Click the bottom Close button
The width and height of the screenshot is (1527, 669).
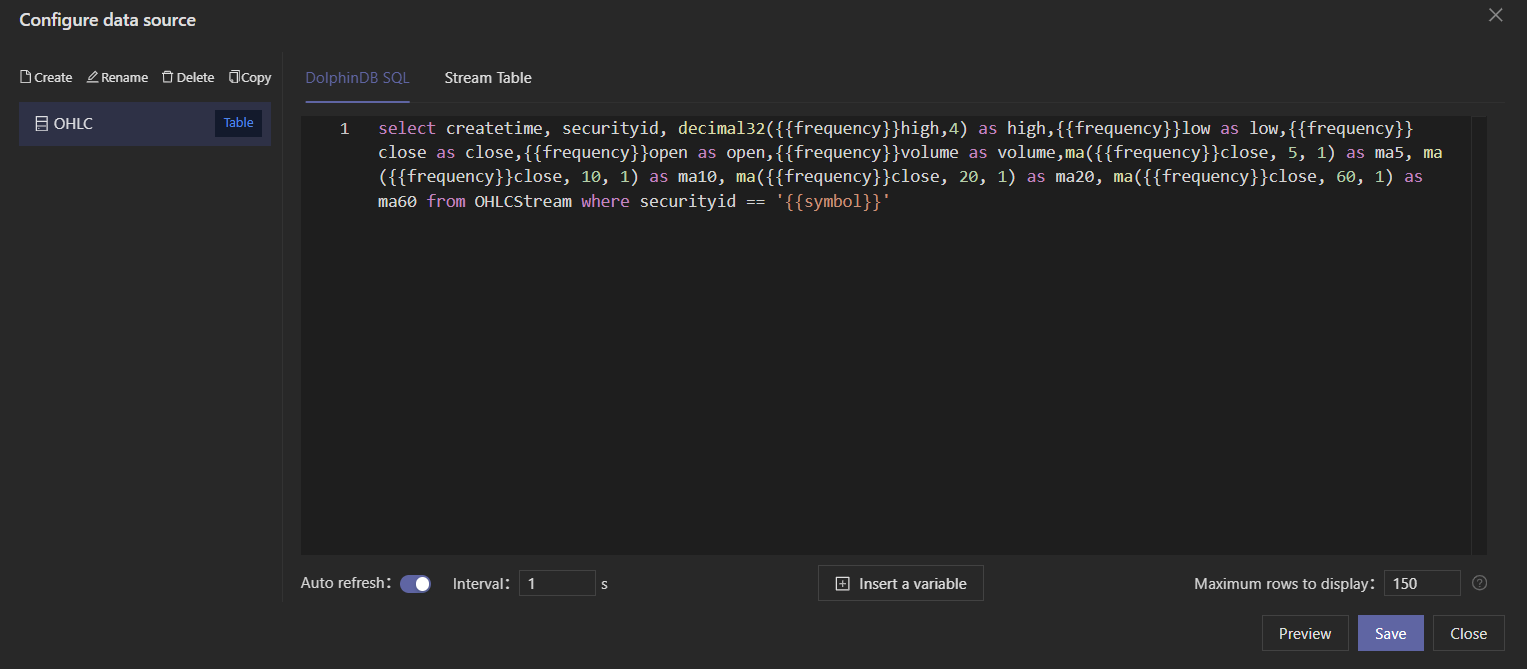pos(1468,633)
